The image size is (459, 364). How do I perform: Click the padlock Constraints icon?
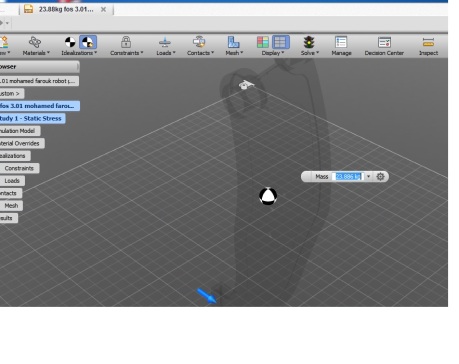(126, 42)
